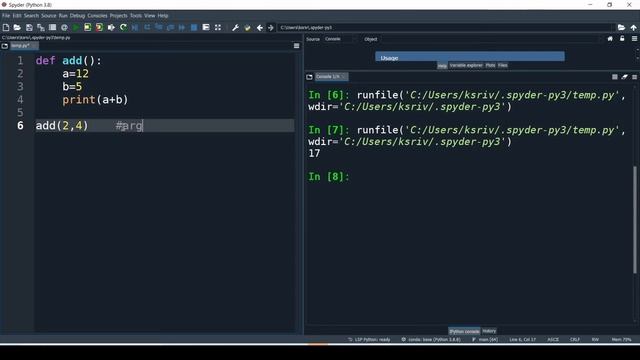Open the View menu

pos(149,16)
